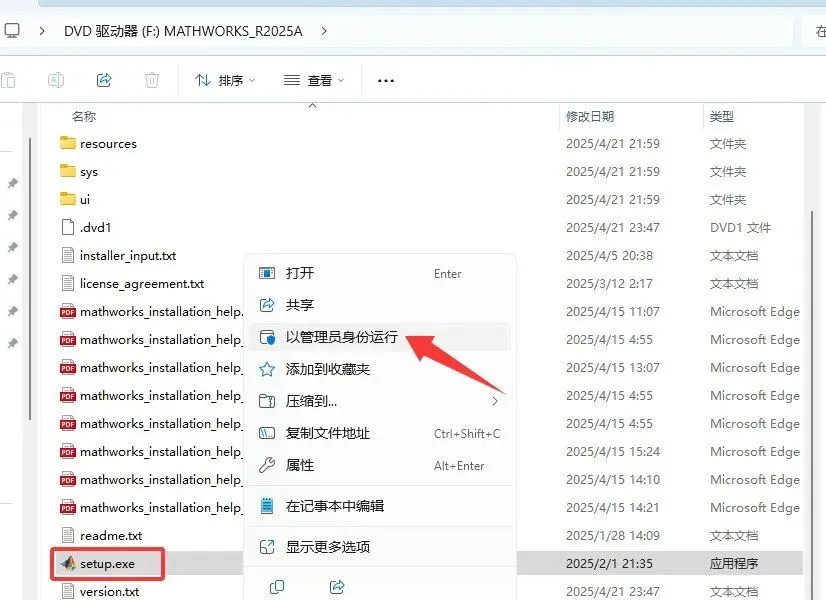Screen dimensions: 826x600
Task: Select the PDF dated 2025/4/15 15:24
Action: (x=152, y=451)
